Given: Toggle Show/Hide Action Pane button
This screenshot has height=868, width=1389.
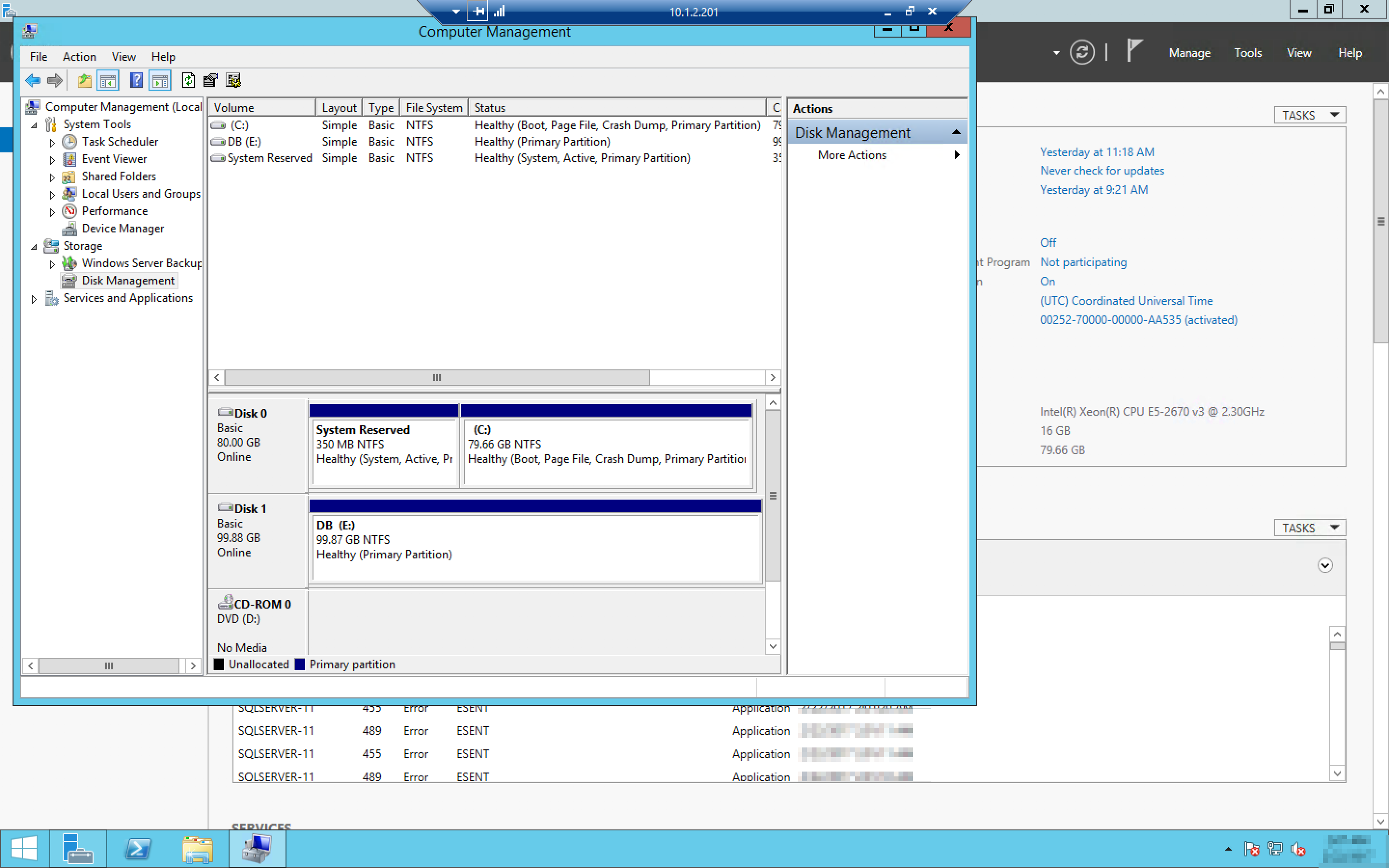Looking at the screenshot, I should click(x=160, y=81).
